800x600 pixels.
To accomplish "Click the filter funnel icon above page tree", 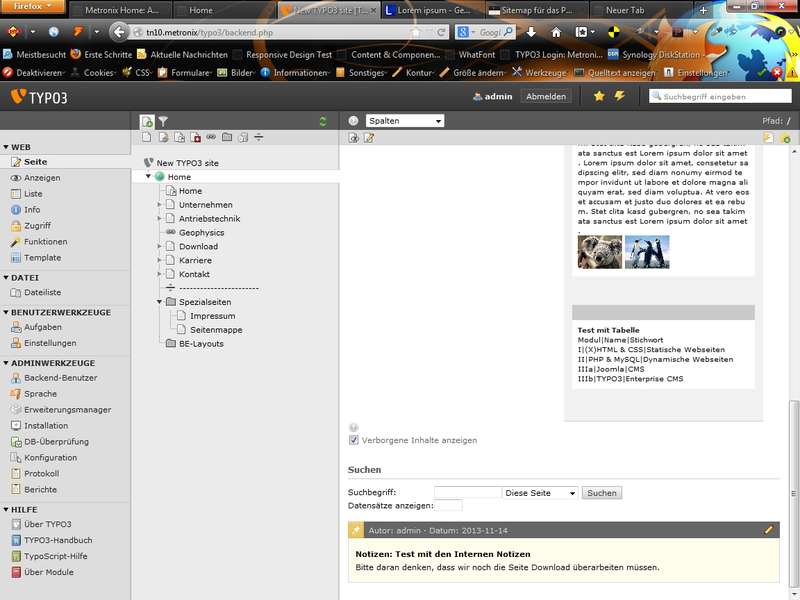I will (163, 121).
